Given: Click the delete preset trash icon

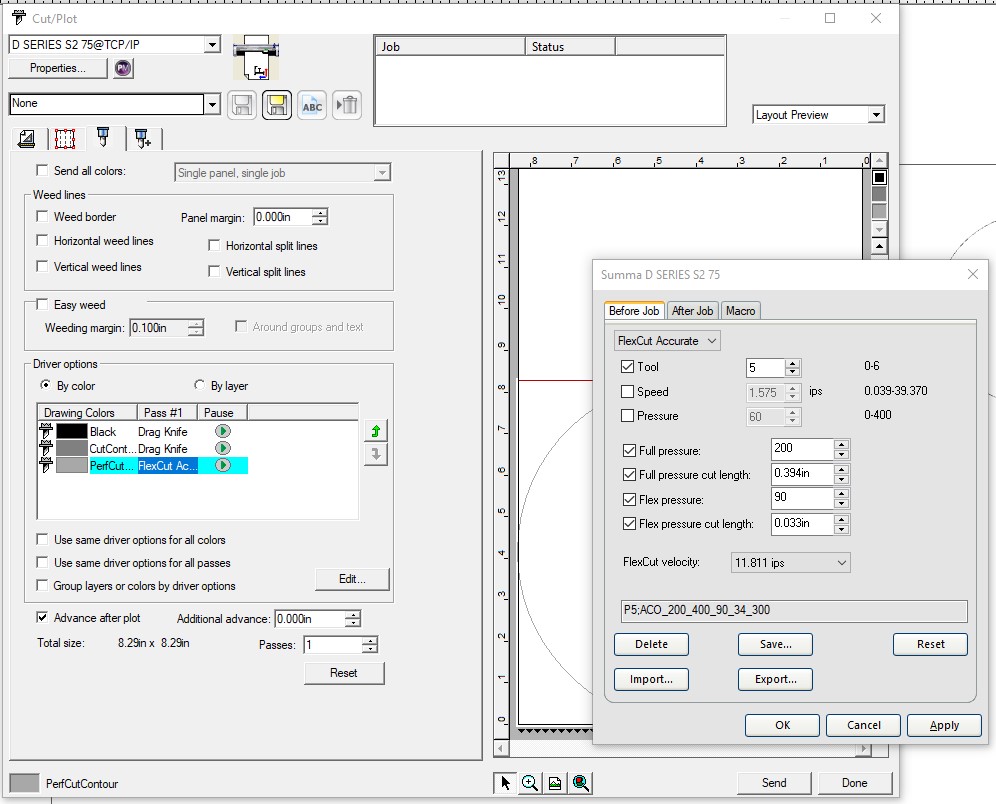Looking at the screenshot, I should (x=347, y=105).
